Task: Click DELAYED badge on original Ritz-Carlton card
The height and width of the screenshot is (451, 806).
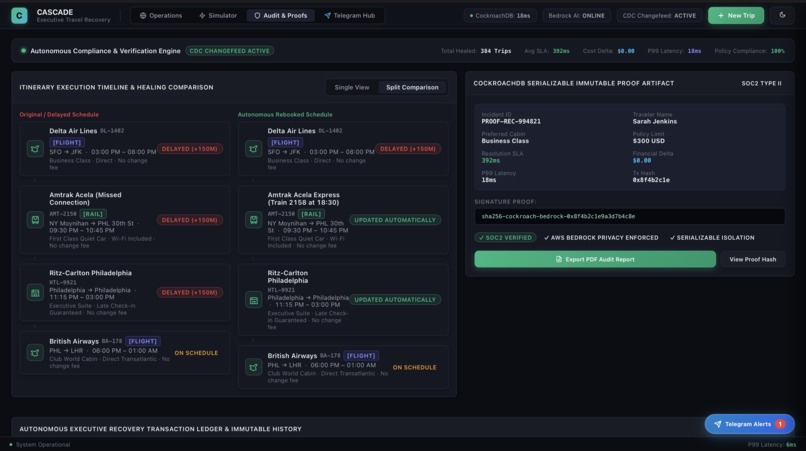Action: pyautogui.click(x=190, y=292)
